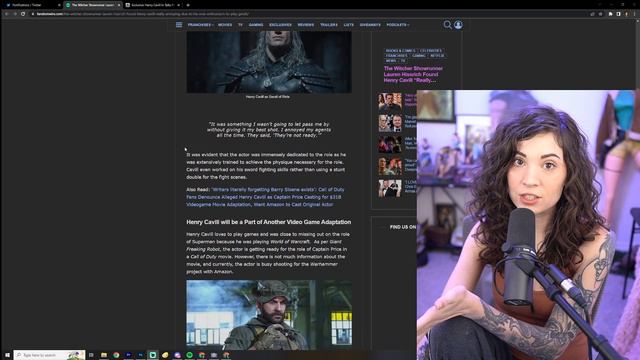Open File Explorer from taskbar

point(104,355)
